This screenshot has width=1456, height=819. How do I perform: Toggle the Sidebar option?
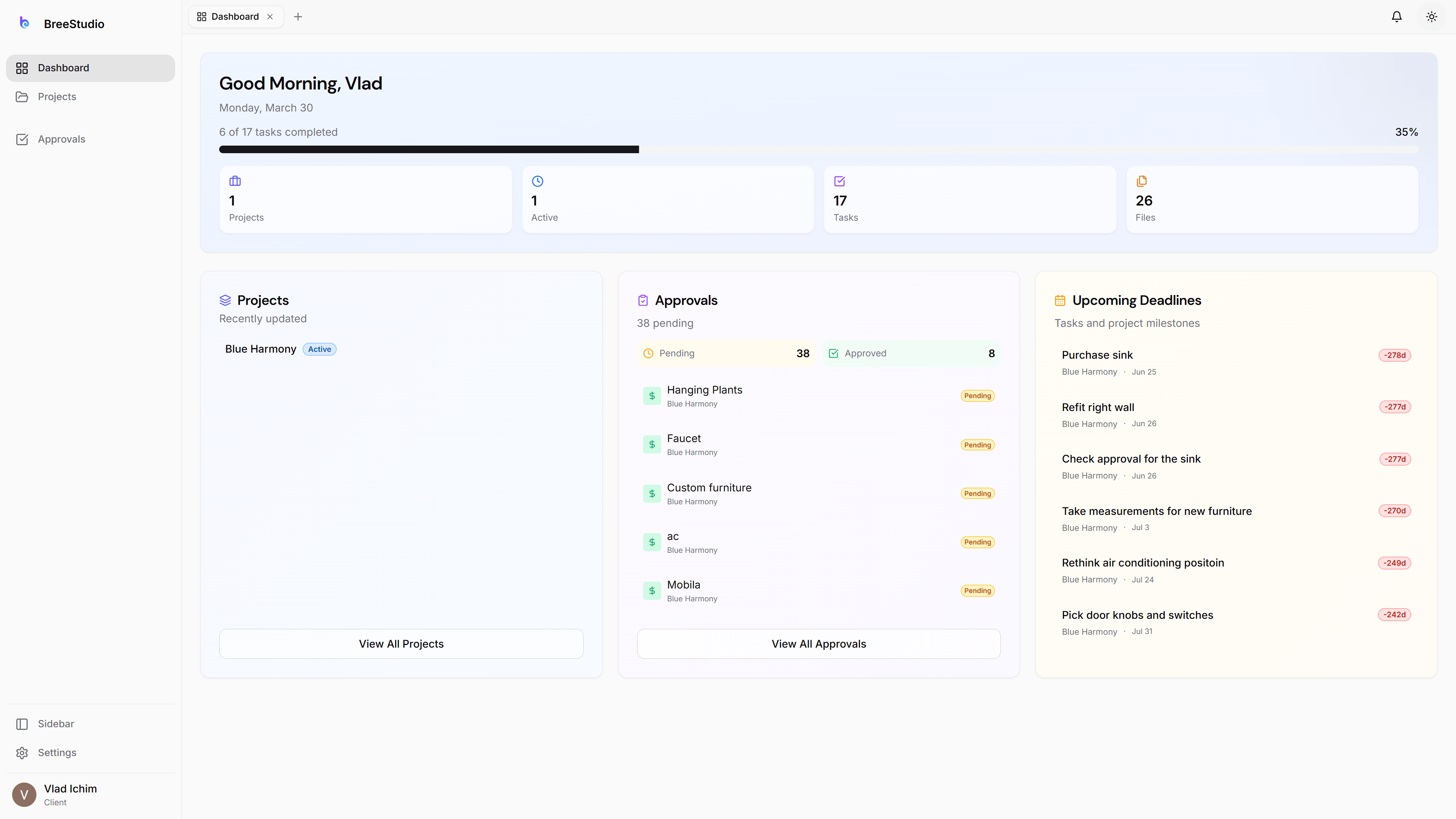(x=91, y=723)
